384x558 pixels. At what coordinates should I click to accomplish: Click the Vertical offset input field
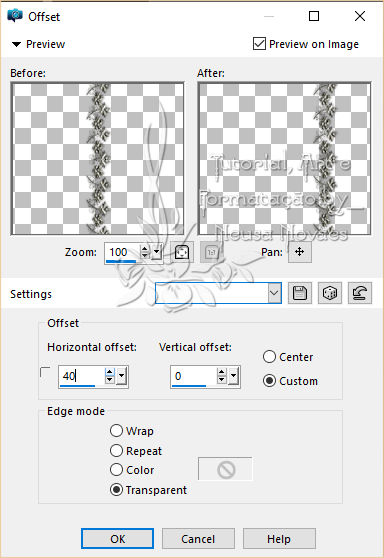click(193, 376)
